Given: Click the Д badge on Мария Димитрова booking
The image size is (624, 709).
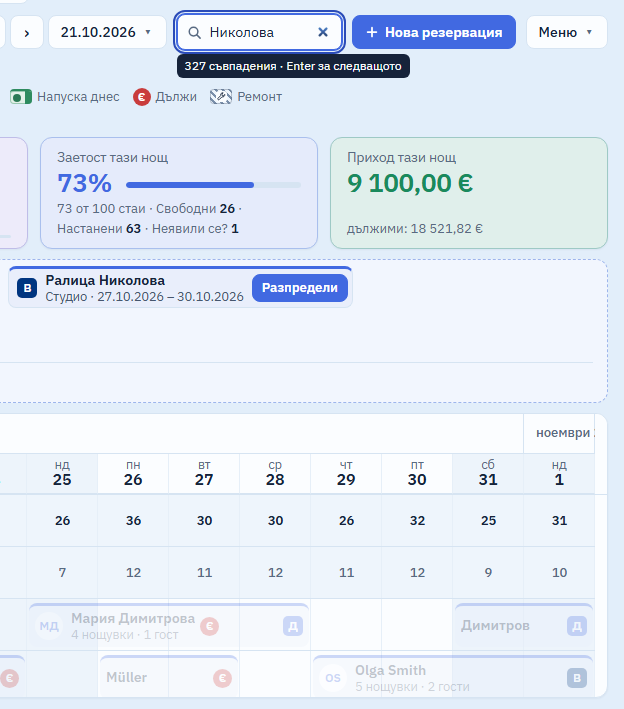Looking at the screenshot, I should [293, 626].
